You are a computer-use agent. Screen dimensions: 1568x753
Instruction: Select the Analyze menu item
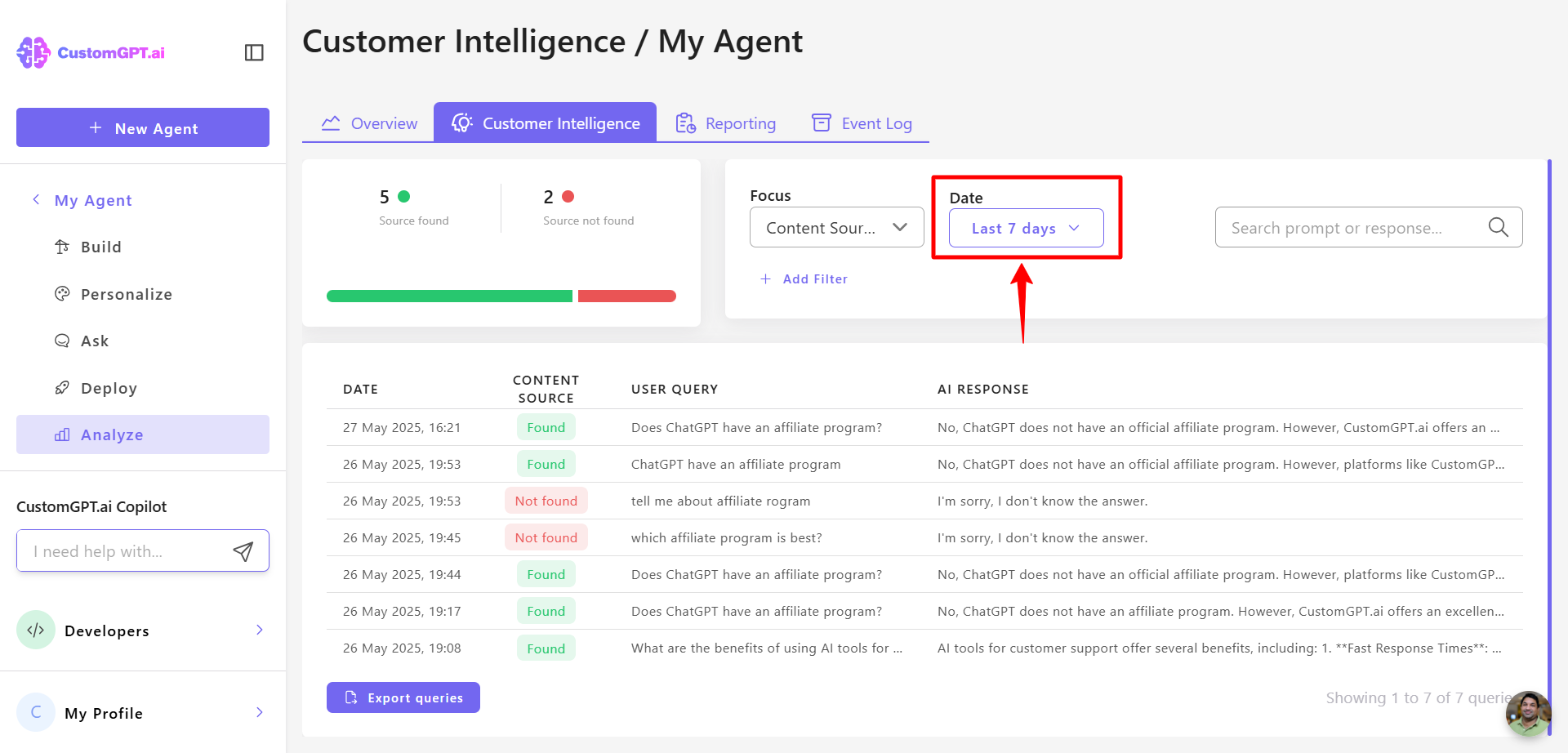pyautogui.click(x=143, y=434)
